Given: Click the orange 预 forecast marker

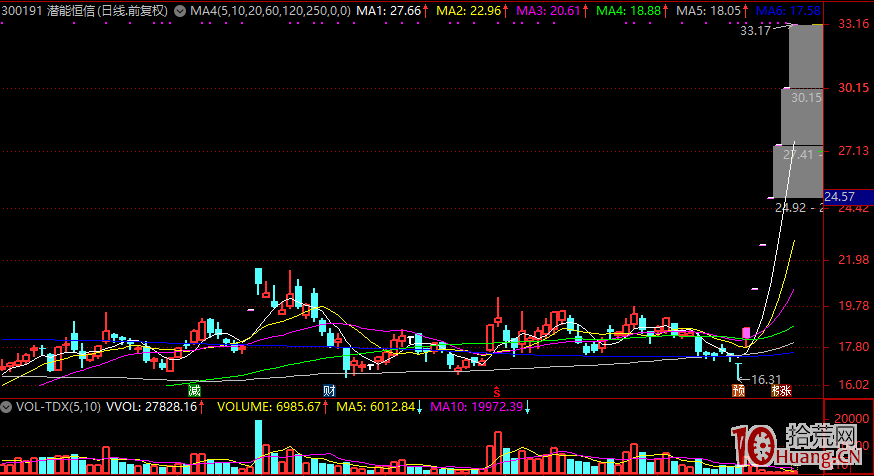Looking at the screenshot, I should (739, 390).
